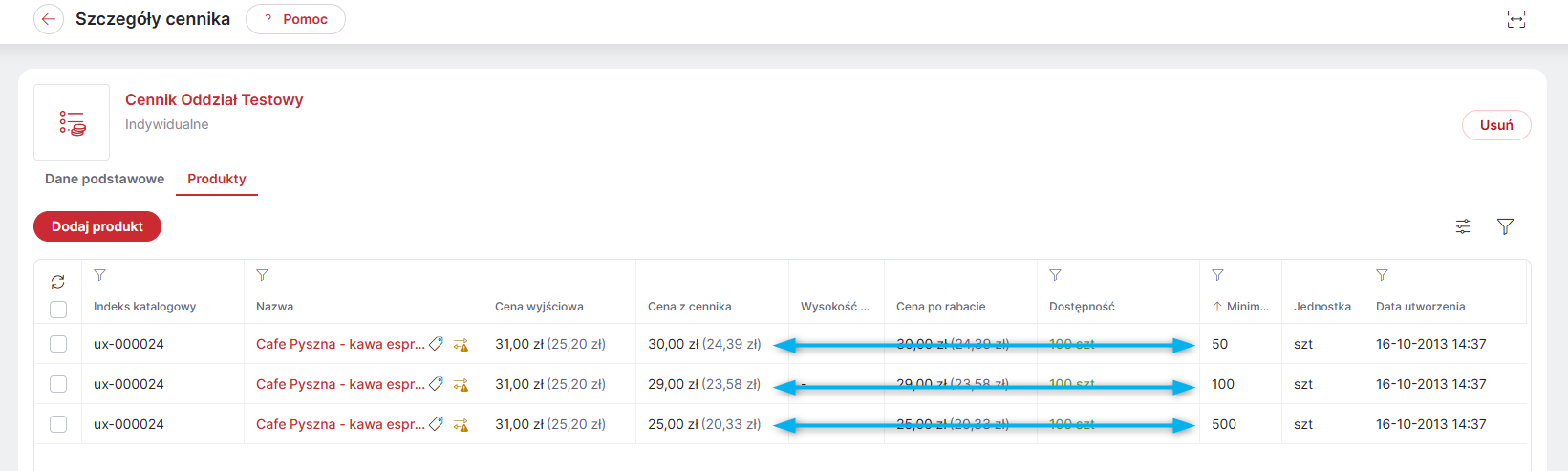The image size is (1568, 471).
Task: Go back using the arrow button
Action: 49,19
